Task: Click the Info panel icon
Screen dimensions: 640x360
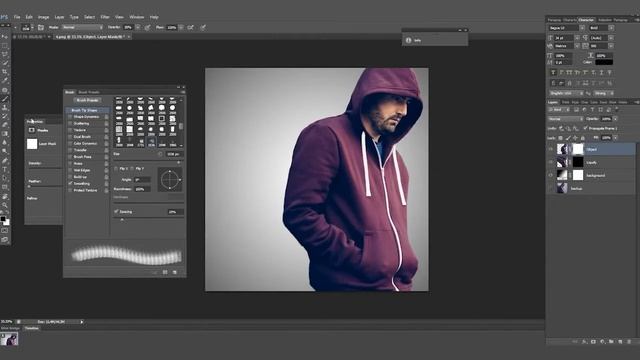Action: coord(408,40)
